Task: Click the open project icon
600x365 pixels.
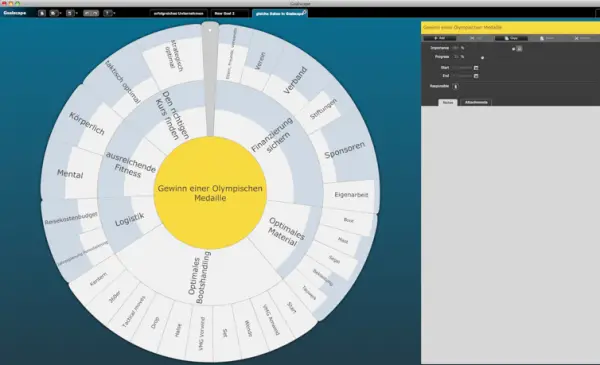Action: pyautogui.click(x=54, y=13)
